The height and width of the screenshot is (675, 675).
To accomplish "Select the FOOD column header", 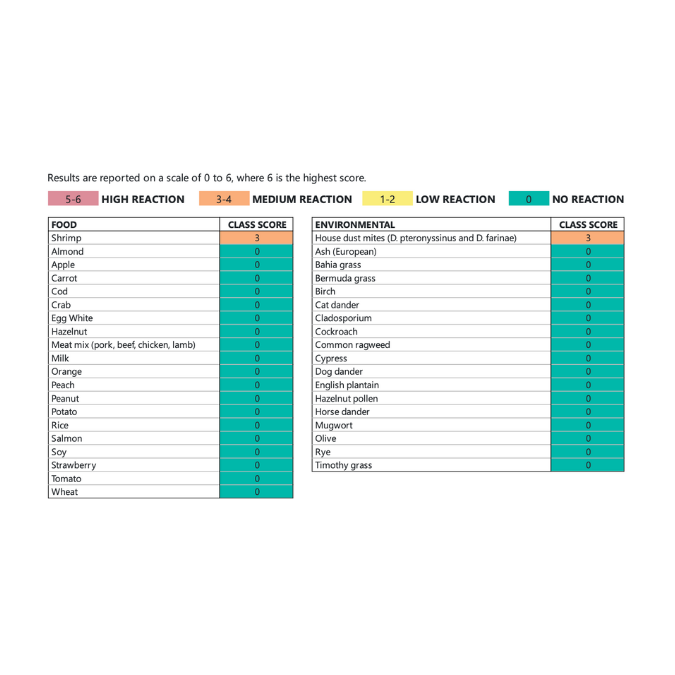I will 64,225.
